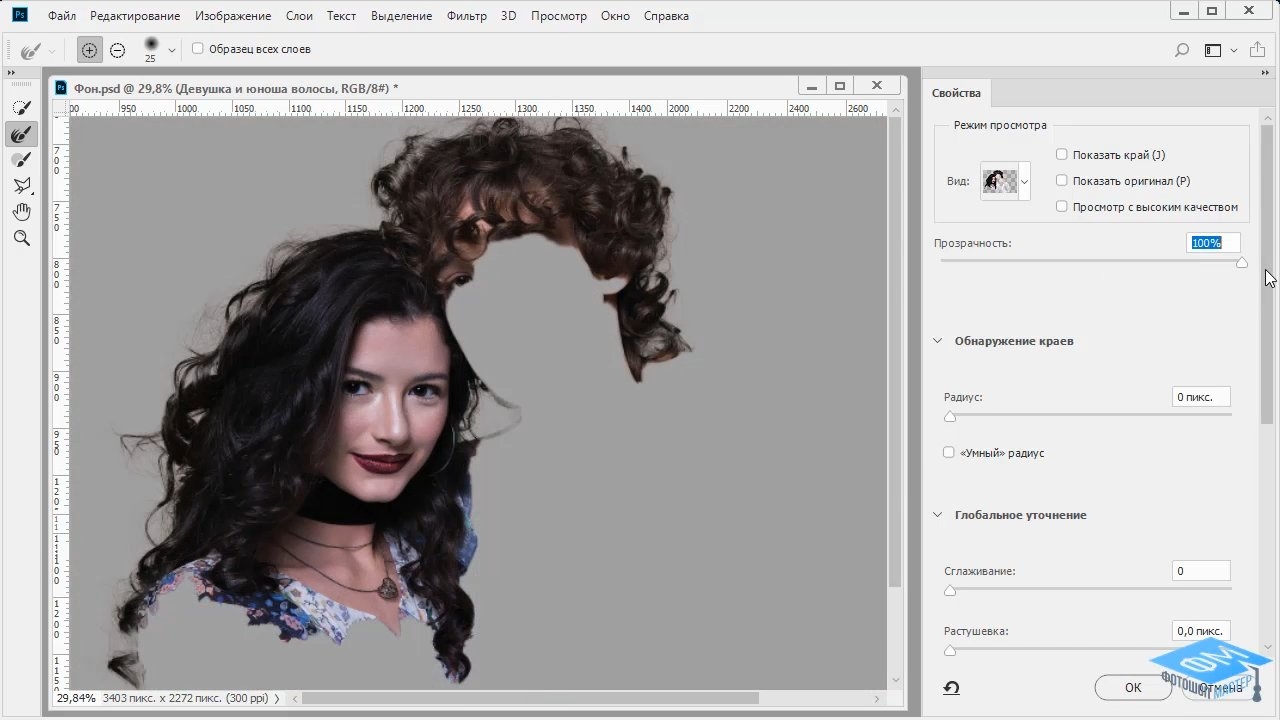Select the Lasso tool

(x=21, y=186)
